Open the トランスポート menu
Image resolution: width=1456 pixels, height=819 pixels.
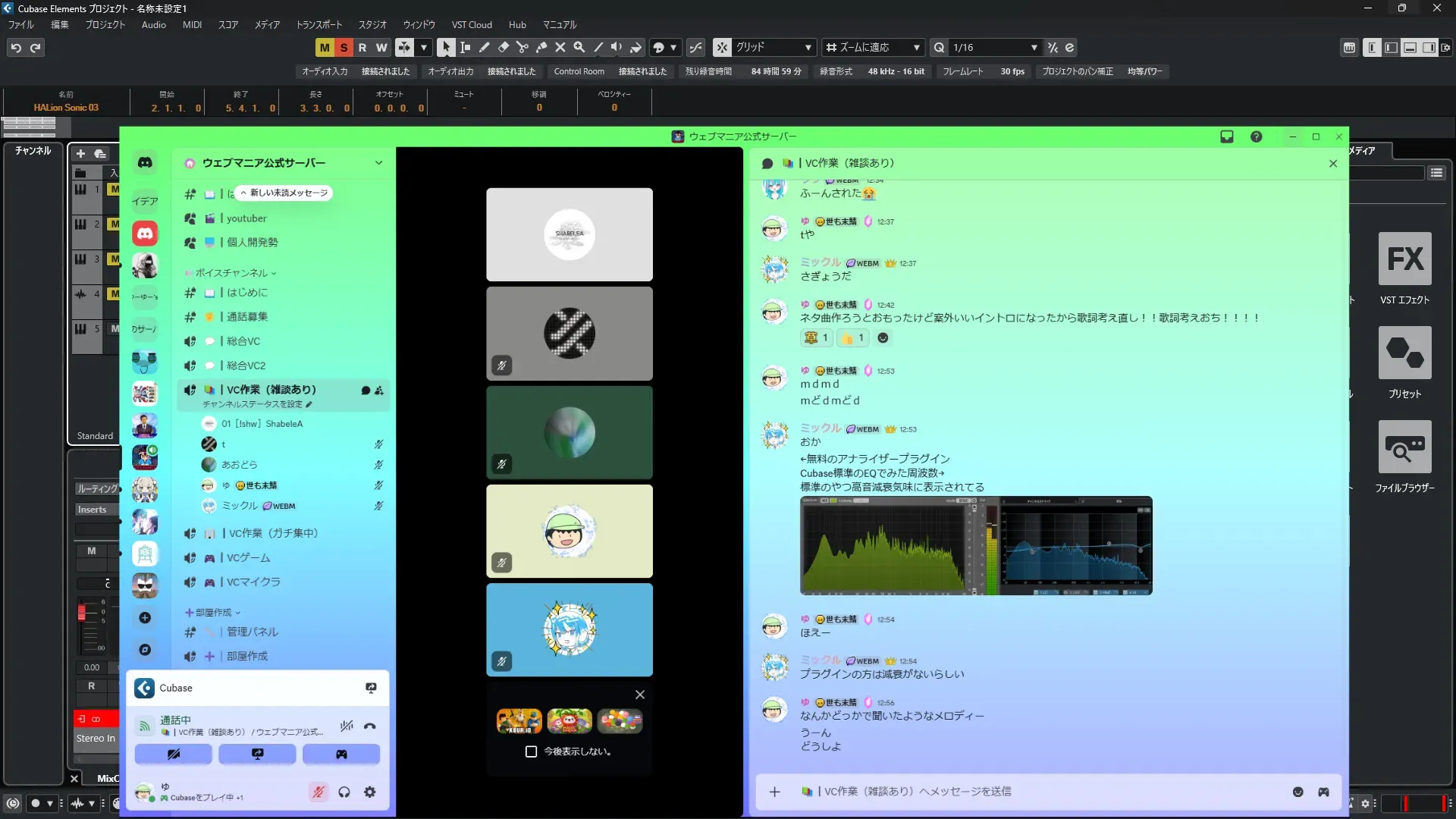point(318,25)
